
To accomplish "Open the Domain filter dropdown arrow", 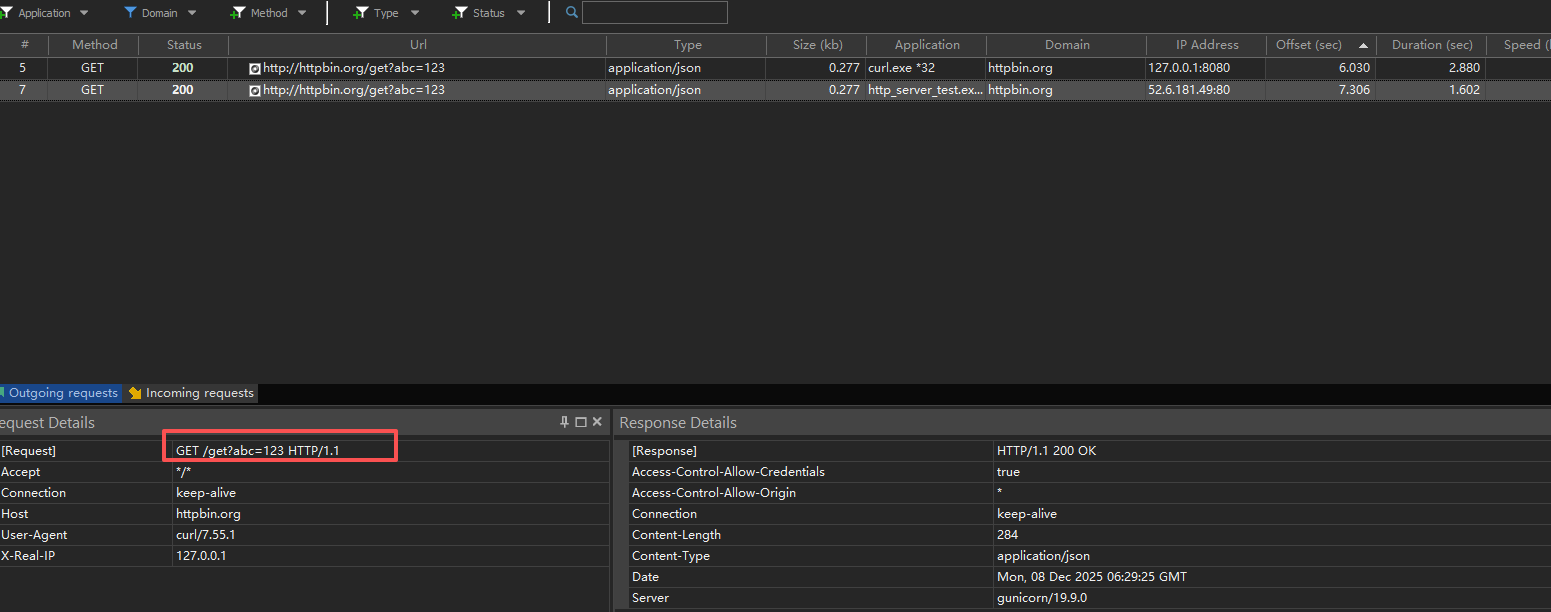I will [x=192, y=13].
